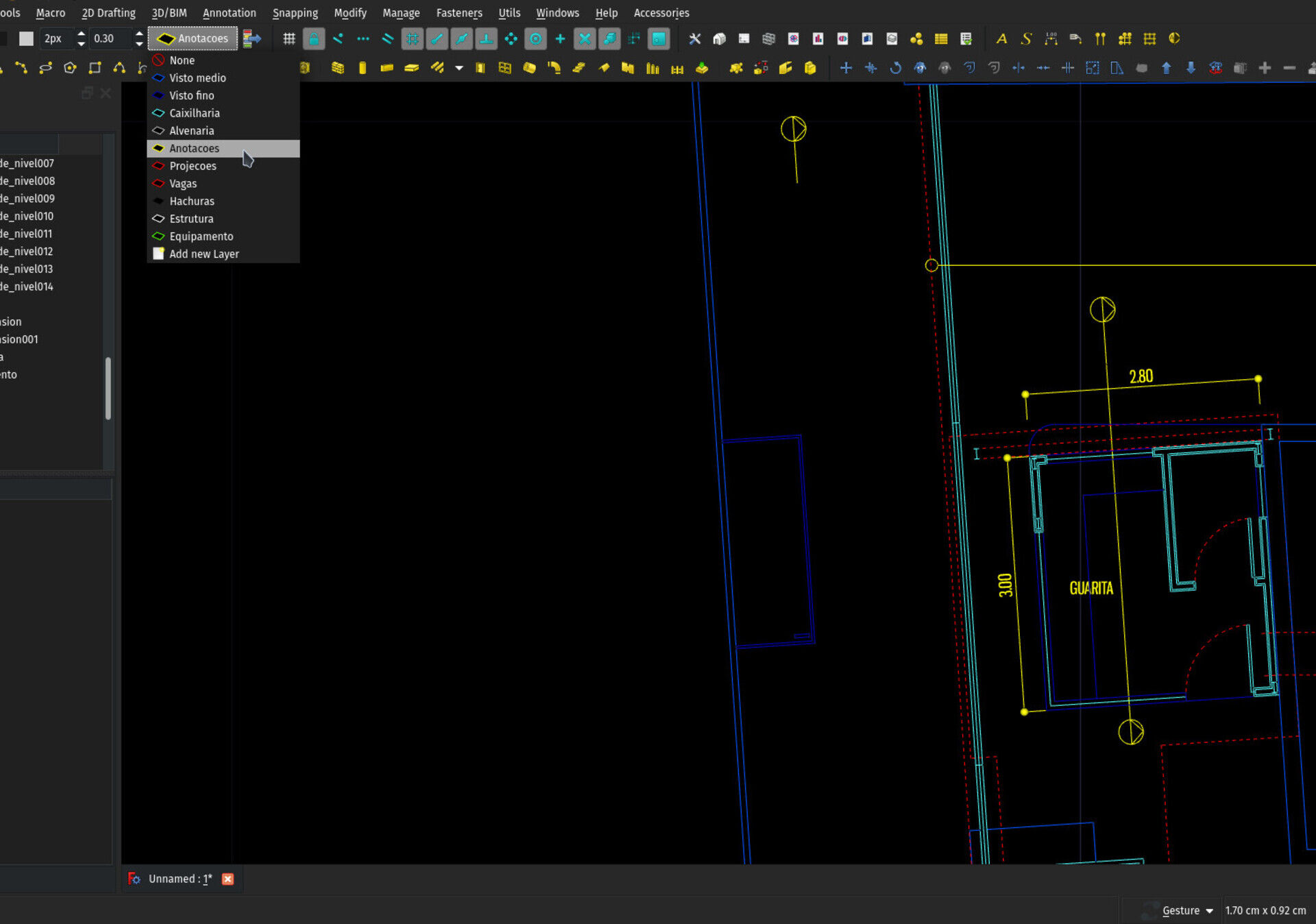Screen dimensions: 1316x924
Task: Choose None in the layer list
Action: click(223, 60)
